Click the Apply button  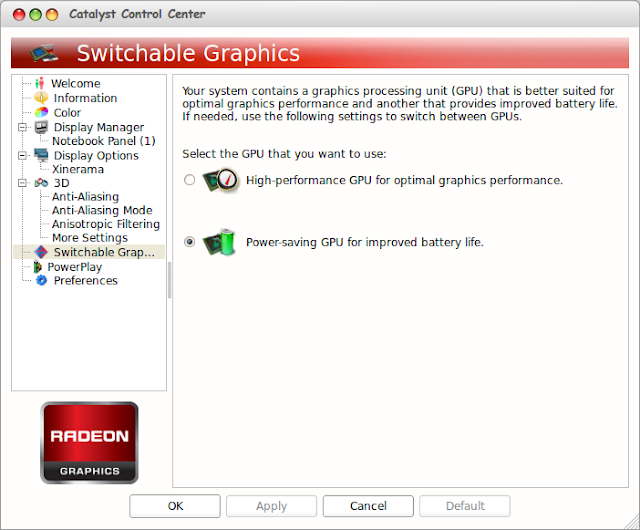click(271, 506)
